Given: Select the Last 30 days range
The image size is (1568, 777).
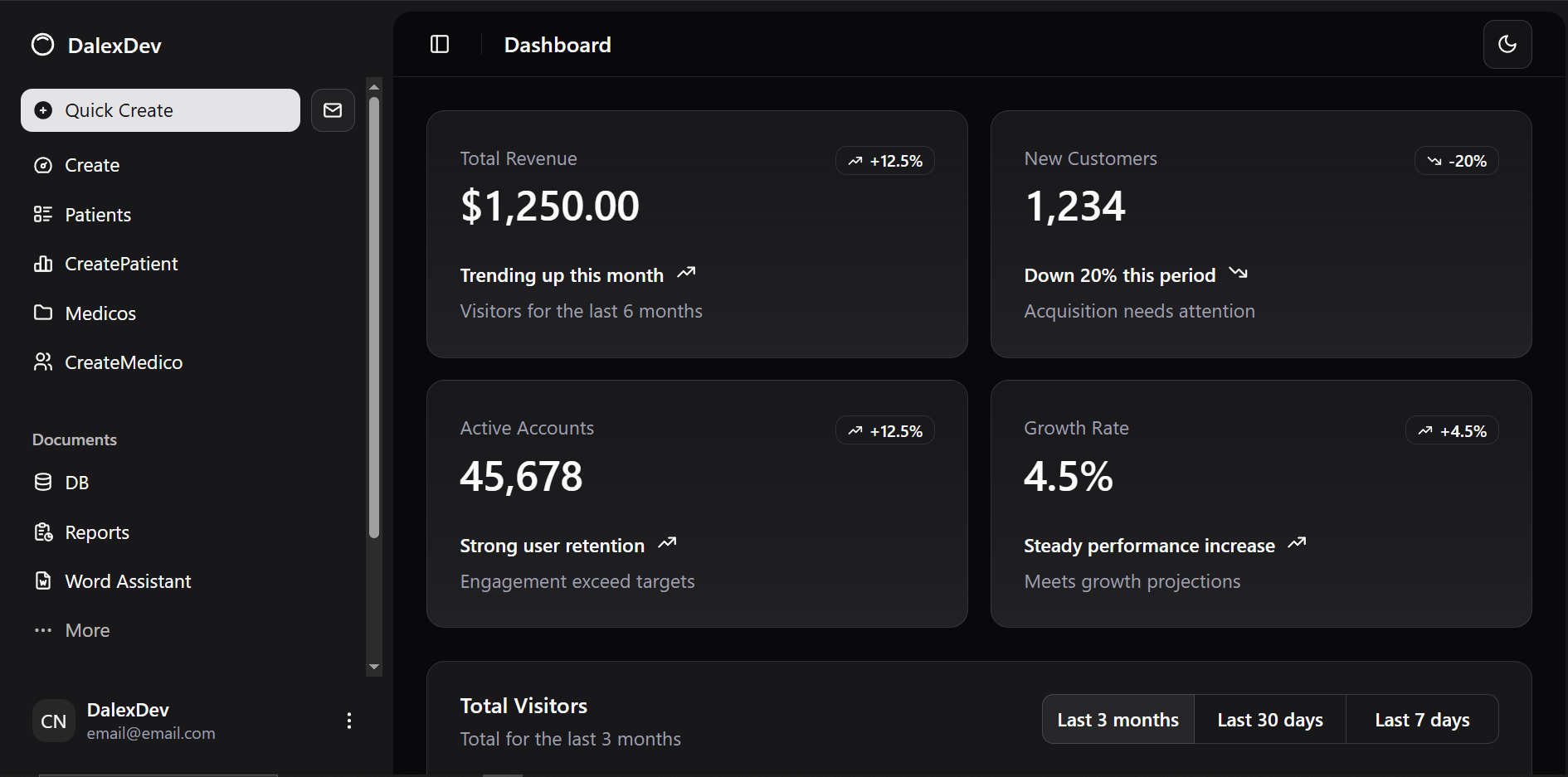Looking at the screenshot, I should [x=1269, y=720].
